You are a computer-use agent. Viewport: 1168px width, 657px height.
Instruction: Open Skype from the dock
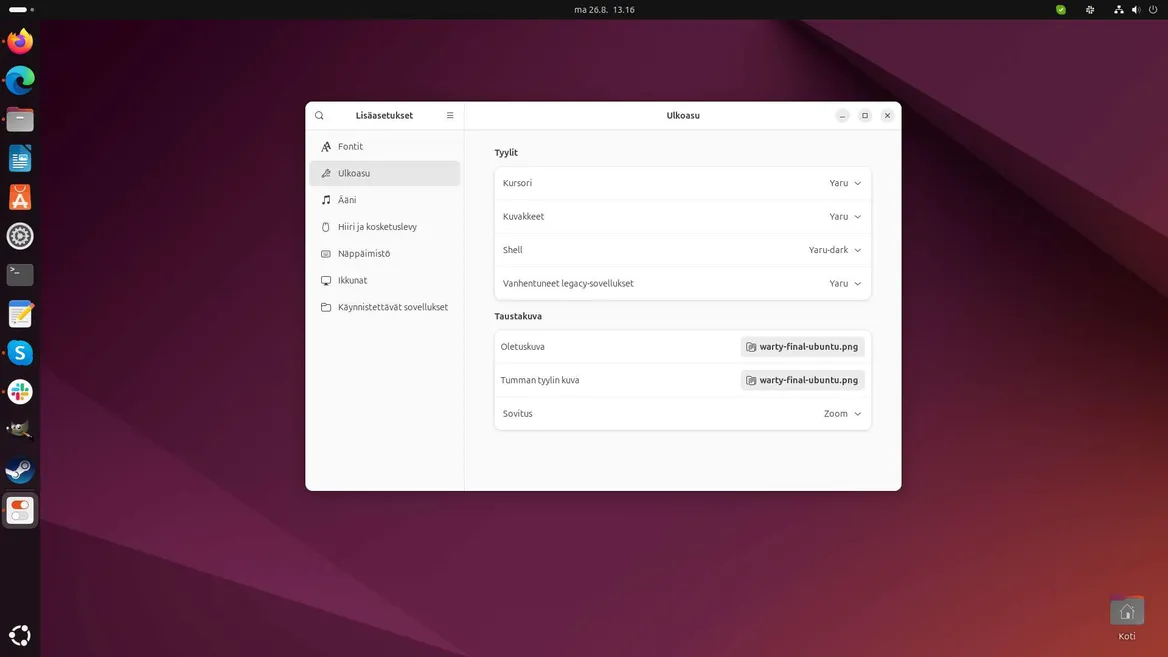click(20, 352)
